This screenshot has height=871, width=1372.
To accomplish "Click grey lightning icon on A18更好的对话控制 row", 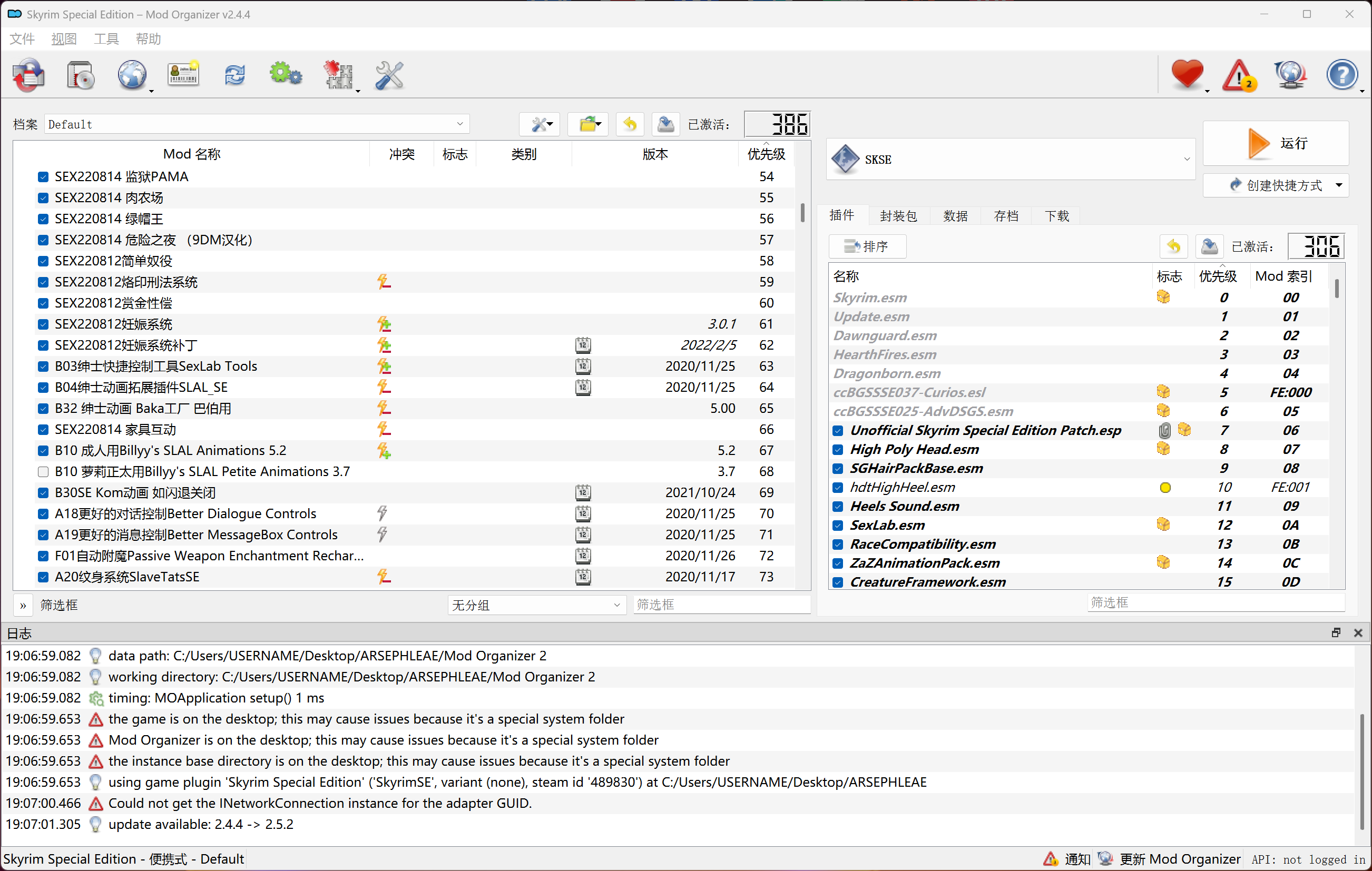I will point(383,513).
